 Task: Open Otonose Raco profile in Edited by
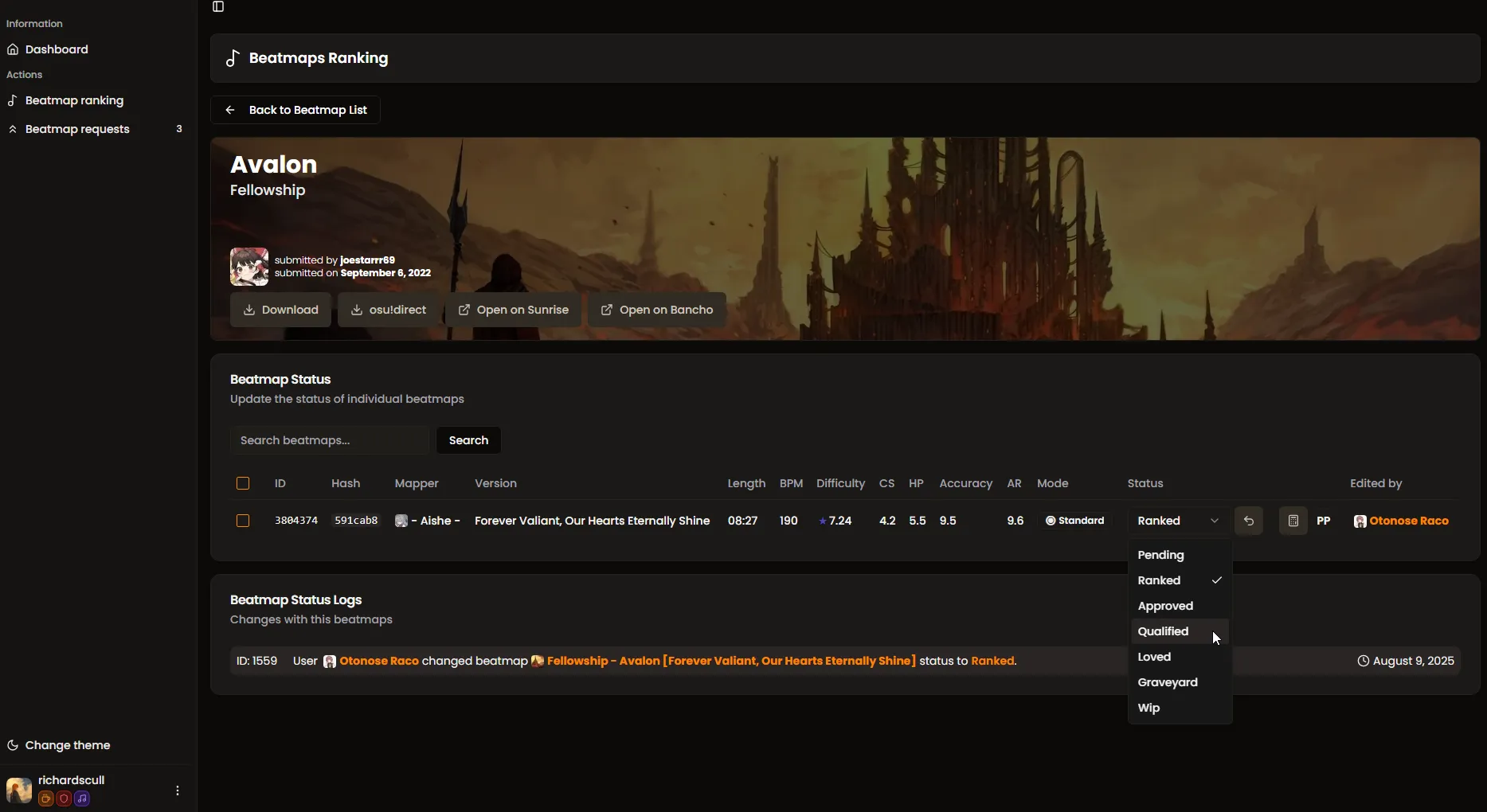pyautogui.click(x=1408, y=521)
